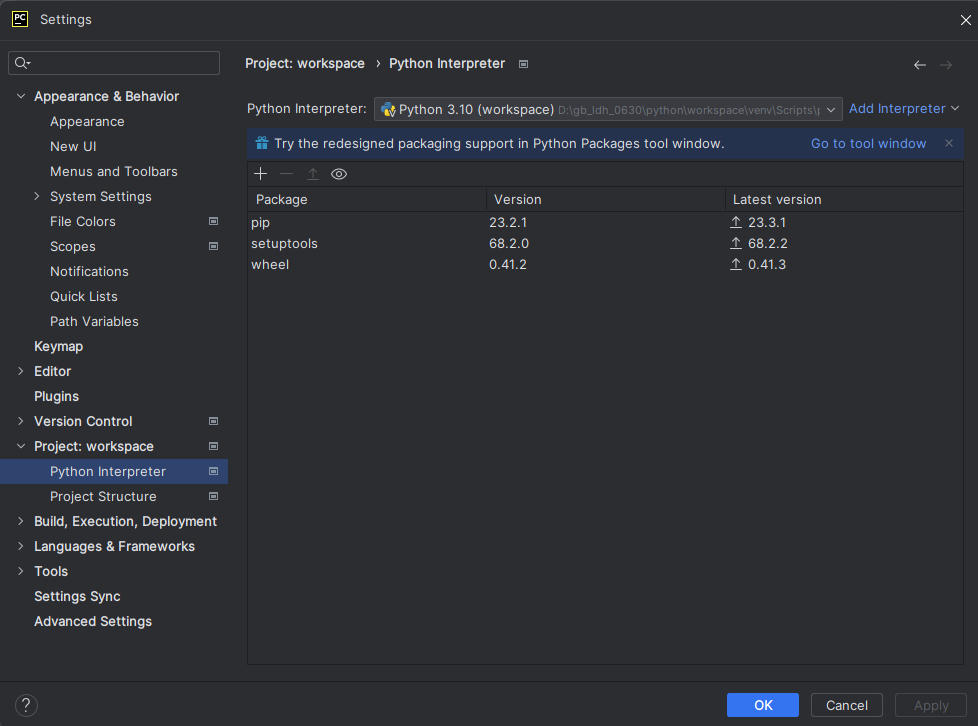This screenshot has height=726, width=978.
Task: Click the back navigation arrow
Action: (919, 65)
